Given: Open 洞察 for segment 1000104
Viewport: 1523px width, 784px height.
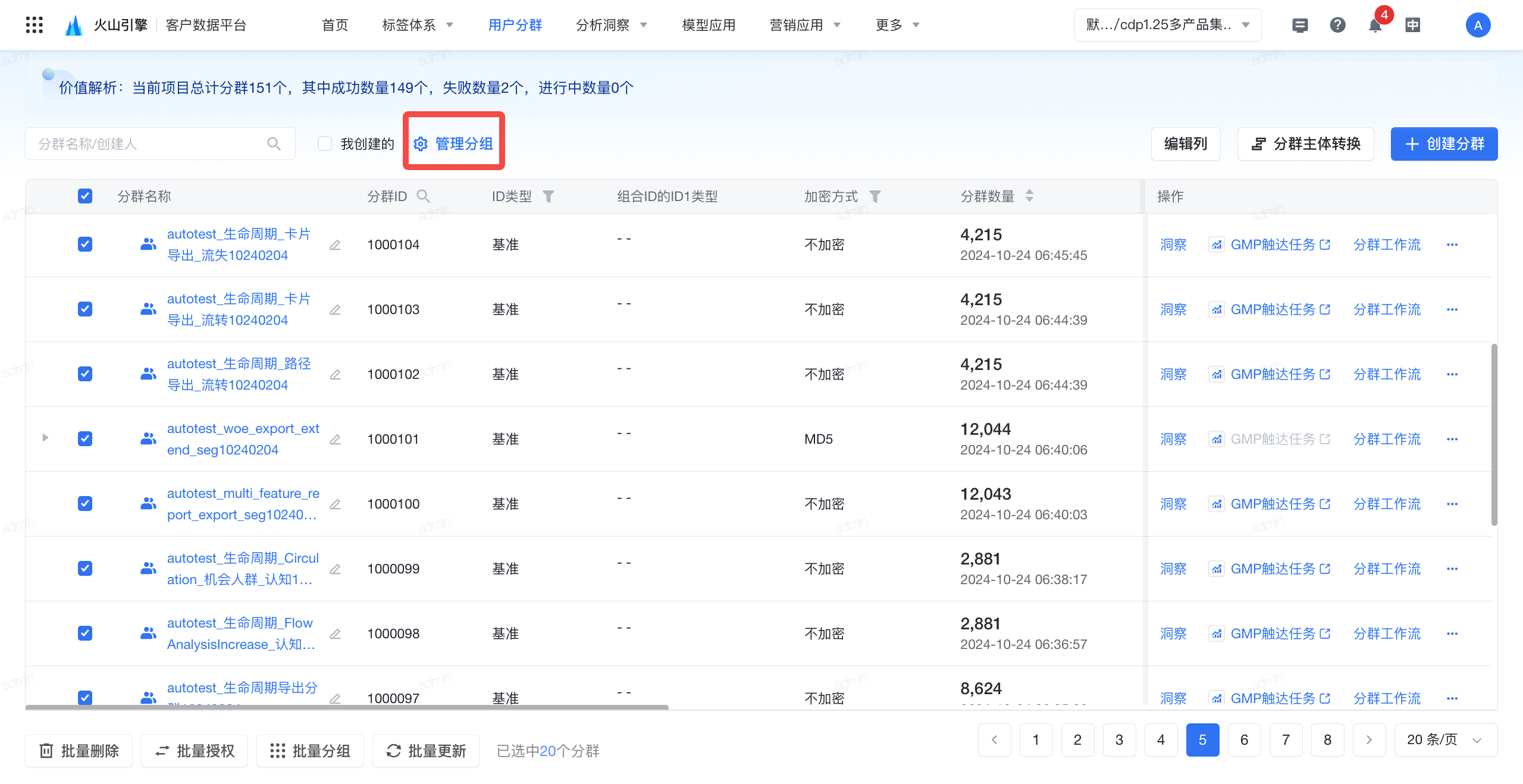Looking at the screenshot, I should click(x=1173, y=244).
